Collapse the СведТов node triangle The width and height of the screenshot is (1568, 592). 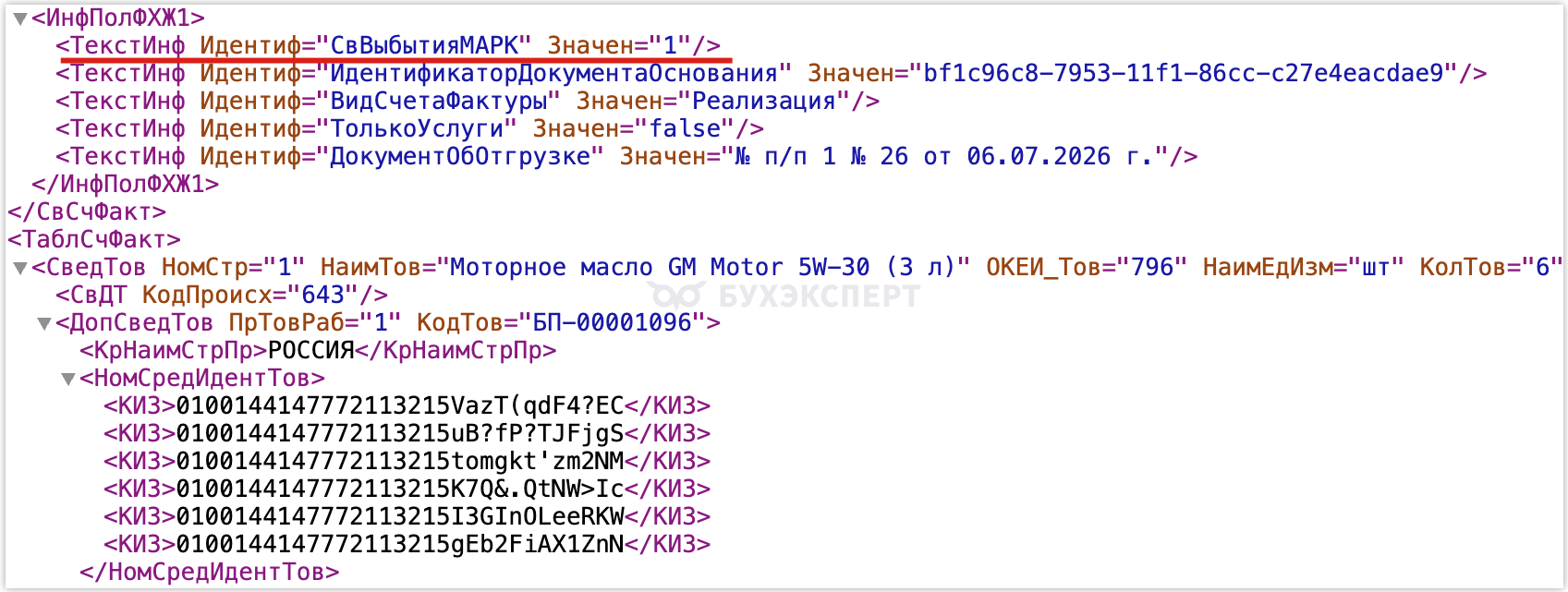[x=19, y=268]
